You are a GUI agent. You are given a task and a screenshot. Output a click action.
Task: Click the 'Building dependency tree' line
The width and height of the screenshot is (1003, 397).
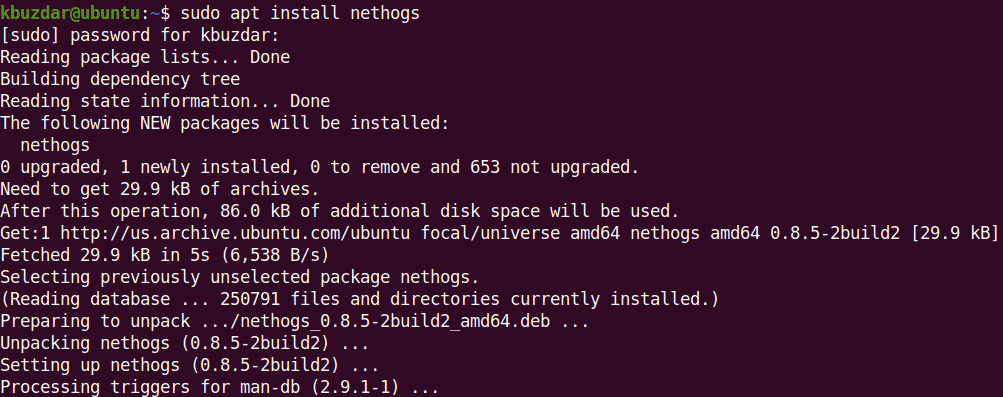[x=120, y=79]
